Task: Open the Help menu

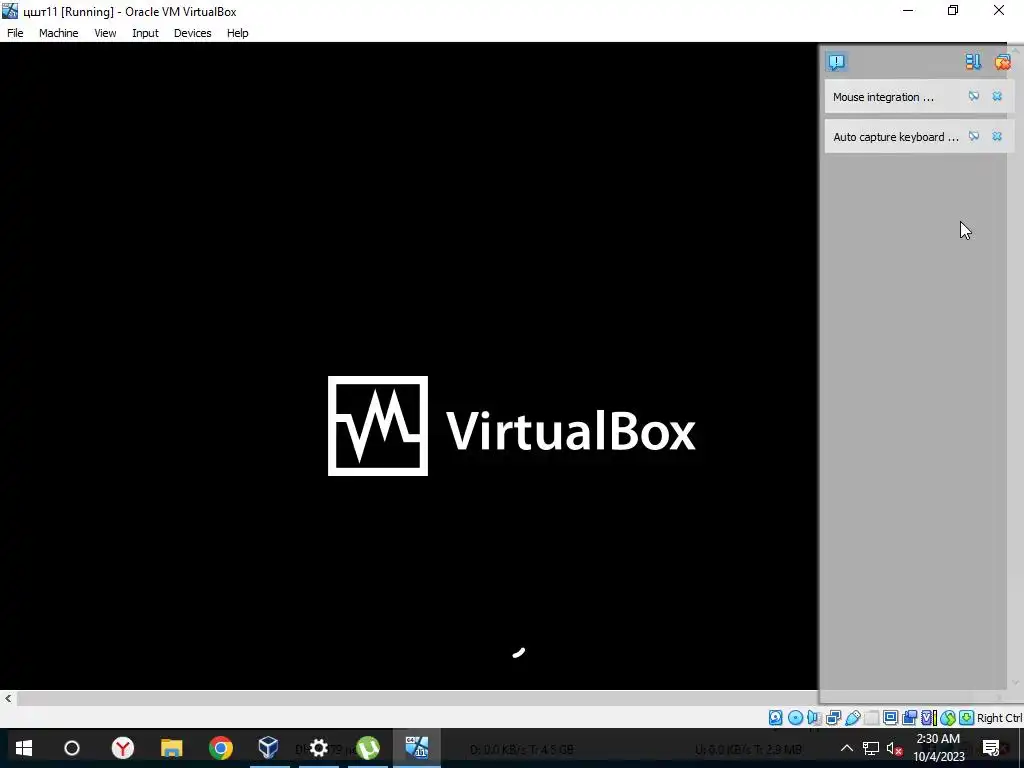Action: click(238, 33)
